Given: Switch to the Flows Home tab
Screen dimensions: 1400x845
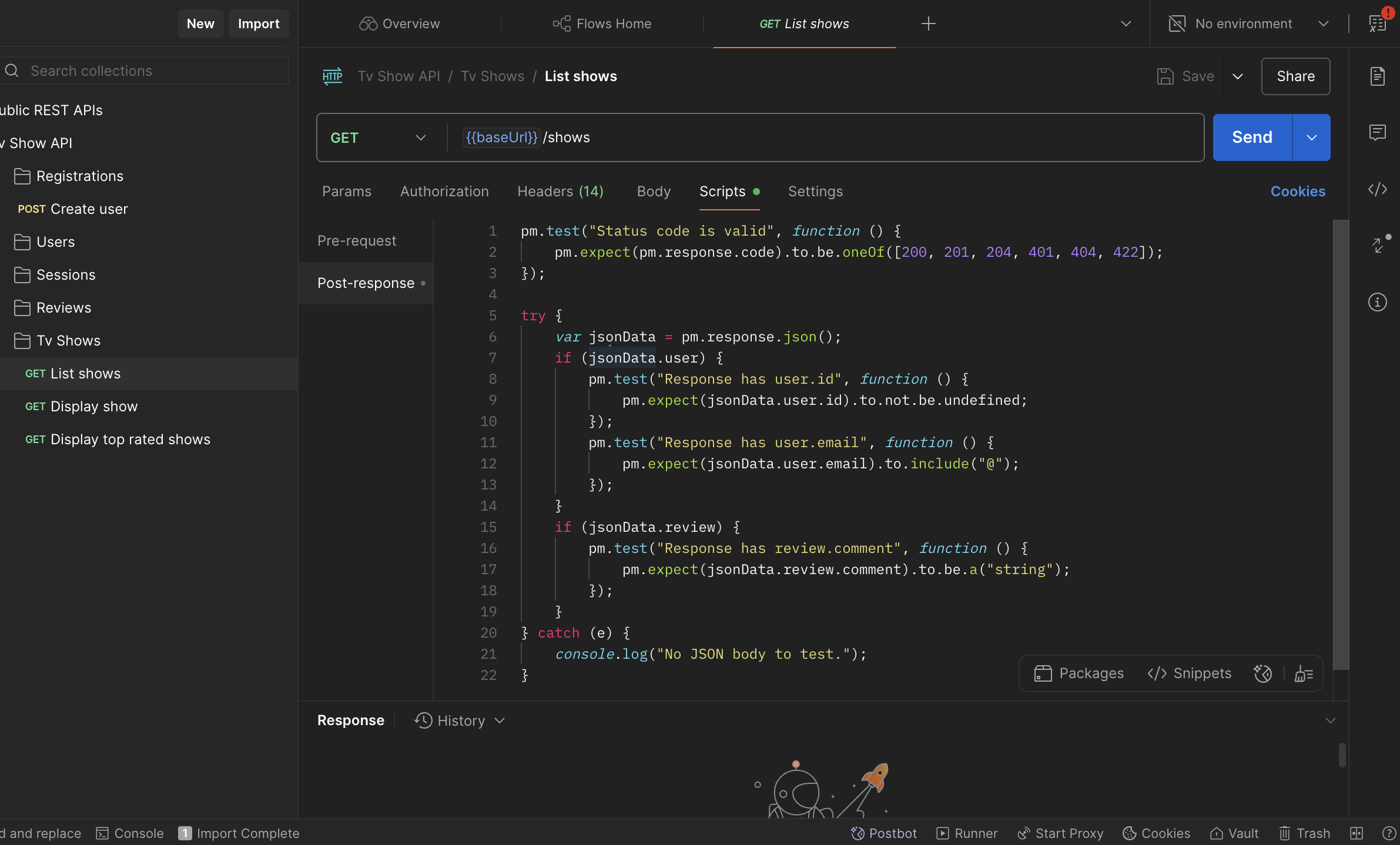Looking at the screenshot, I should click(602, 24).
